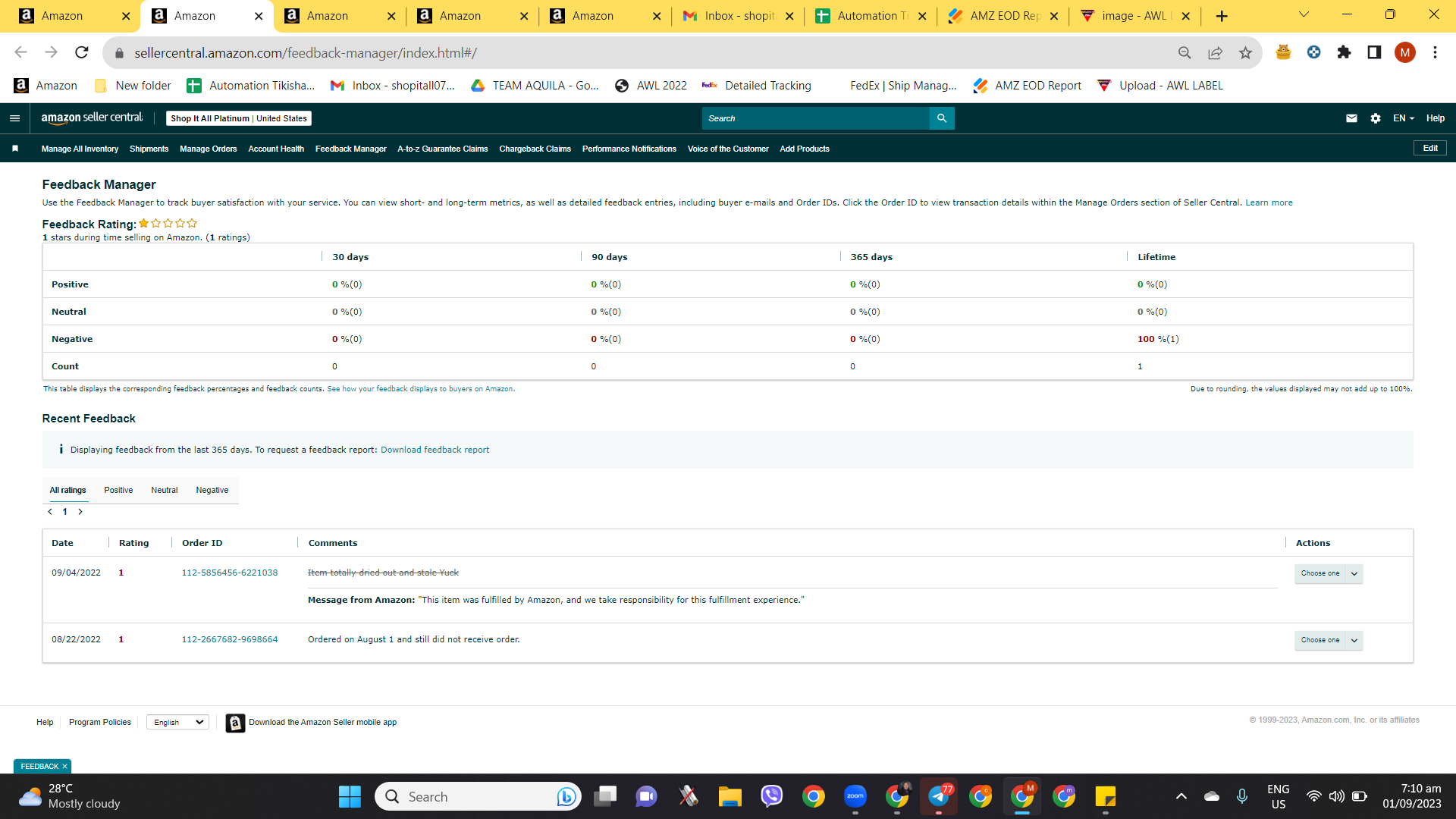
Task: Go to next feedback page arrow
Action: (80, 512)
